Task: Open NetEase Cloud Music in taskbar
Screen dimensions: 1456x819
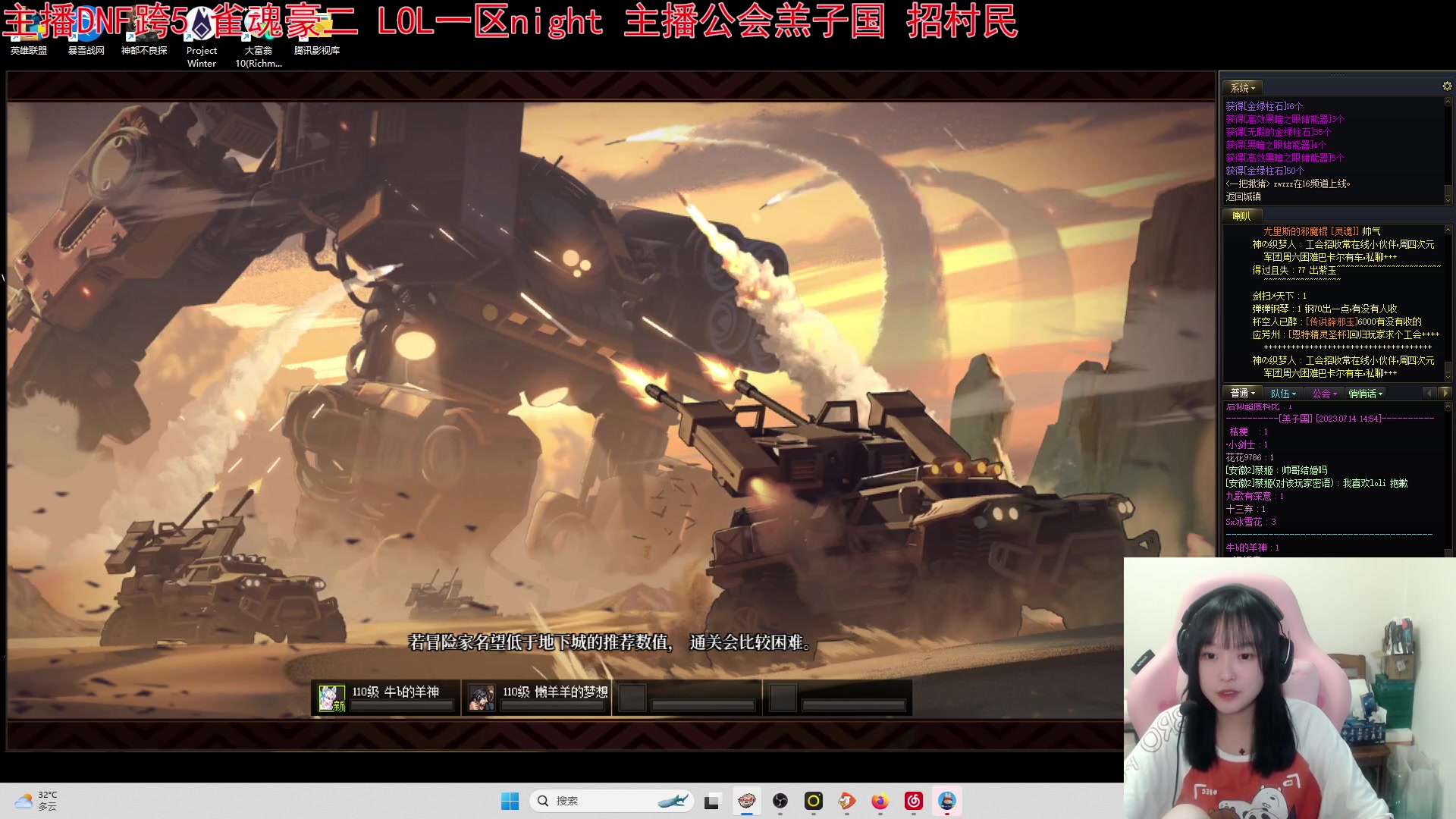Action: coord(914,801)
